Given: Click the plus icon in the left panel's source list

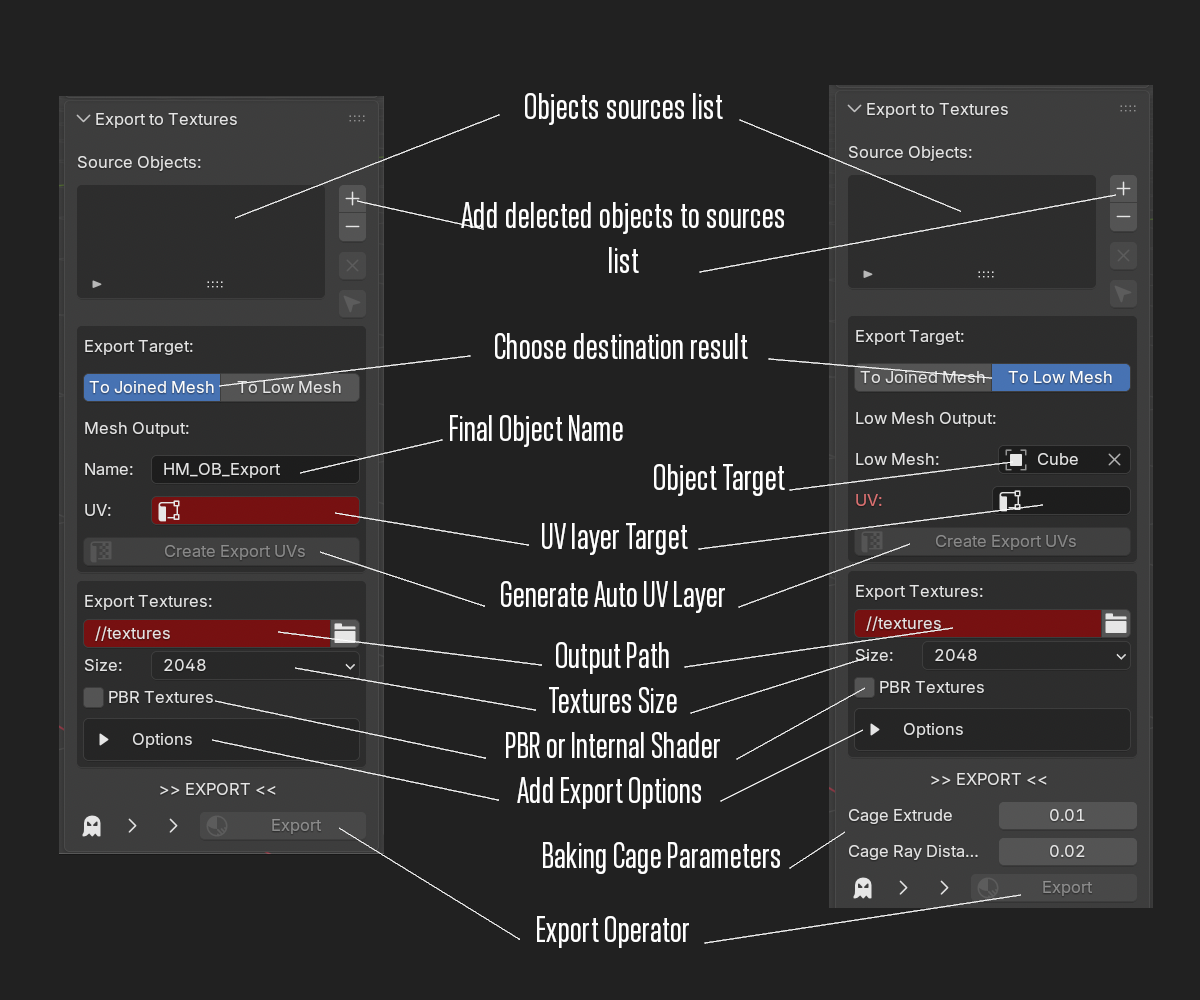Looking at the screenshot, I should tap(352, 199).
